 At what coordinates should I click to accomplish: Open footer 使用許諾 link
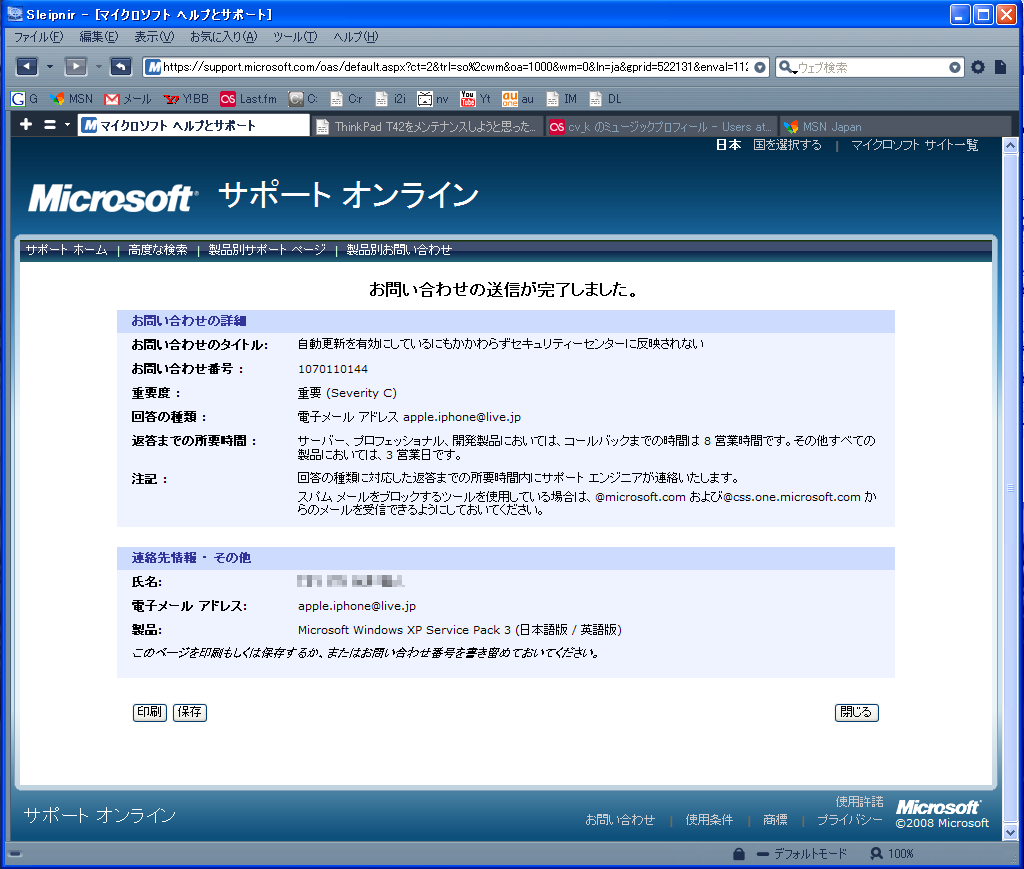[859, 802]
